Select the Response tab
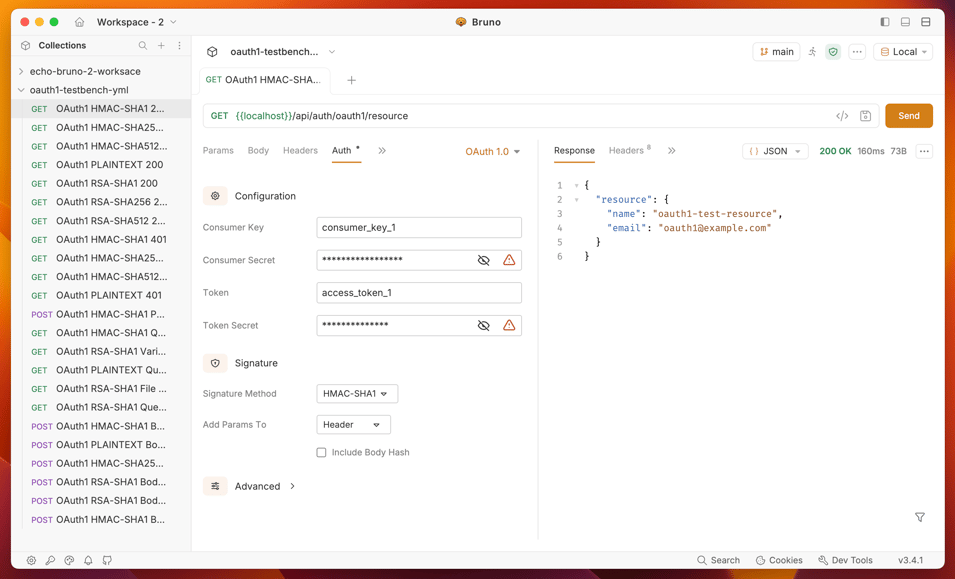Image resolution: width=955 pixels, height=579 pixels. click(x=574, y=150)
